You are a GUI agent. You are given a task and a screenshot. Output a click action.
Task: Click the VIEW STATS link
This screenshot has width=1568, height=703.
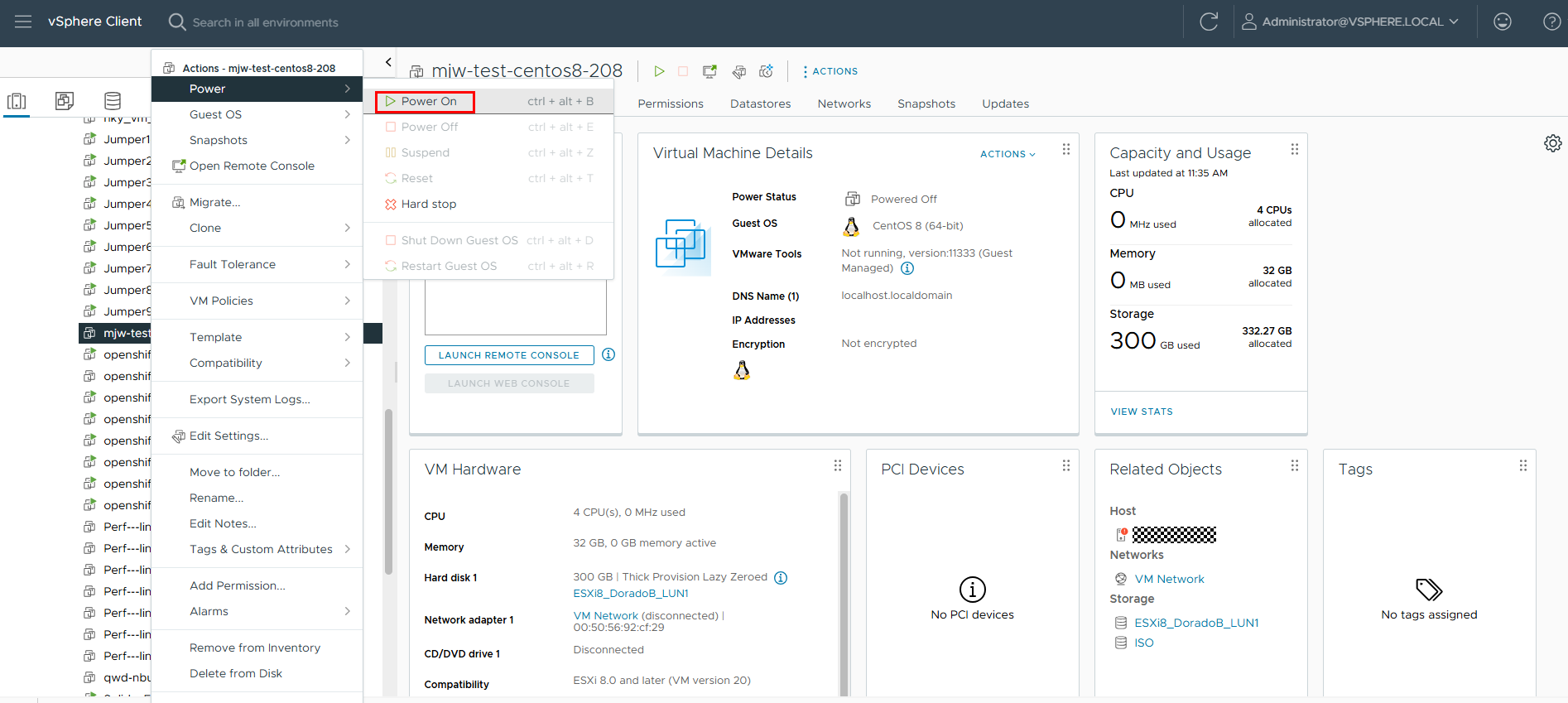point(1142,412)
